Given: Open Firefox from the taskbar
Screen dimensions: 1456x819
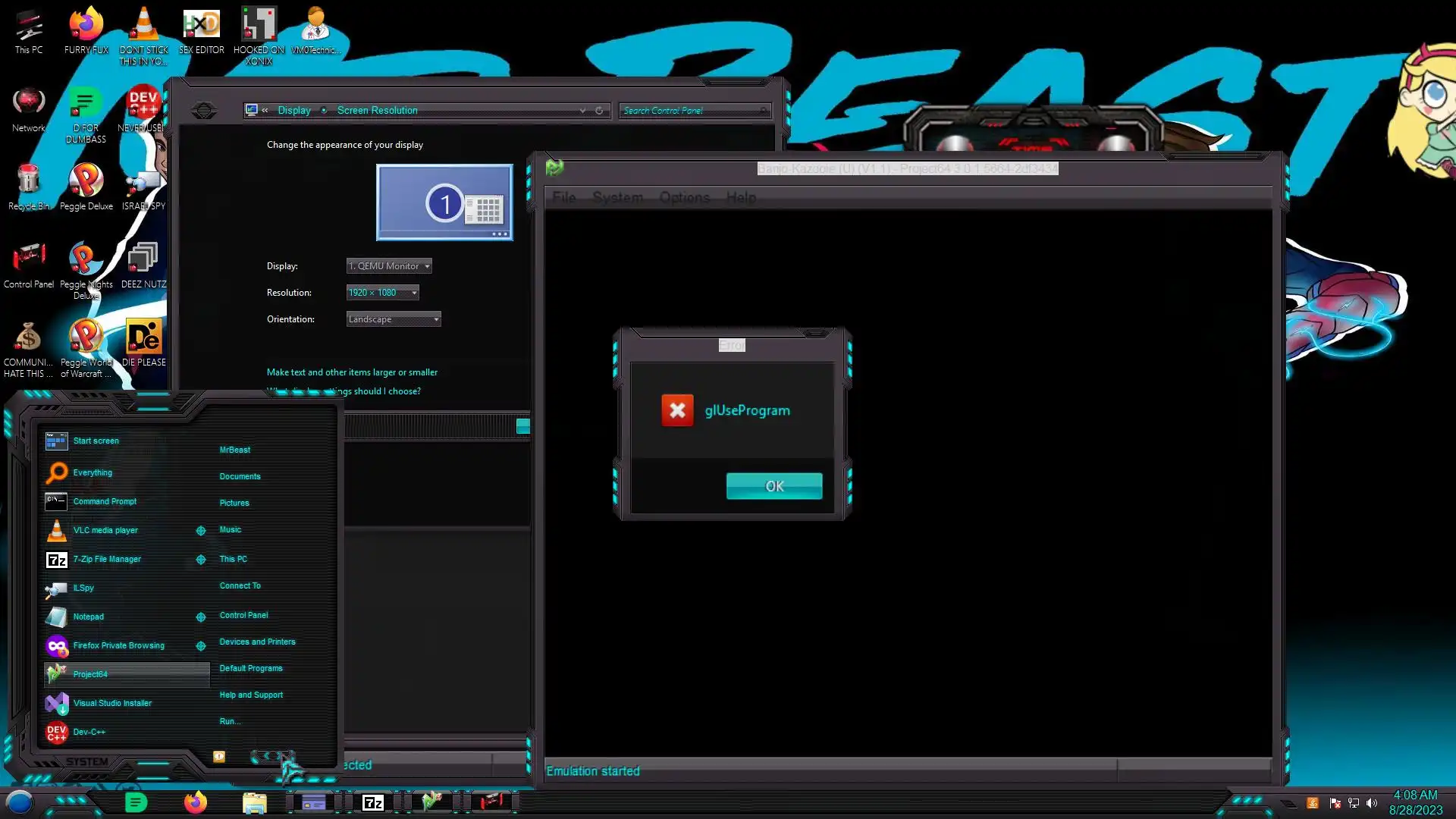Looking at the screenshot, I should [195, 802].
